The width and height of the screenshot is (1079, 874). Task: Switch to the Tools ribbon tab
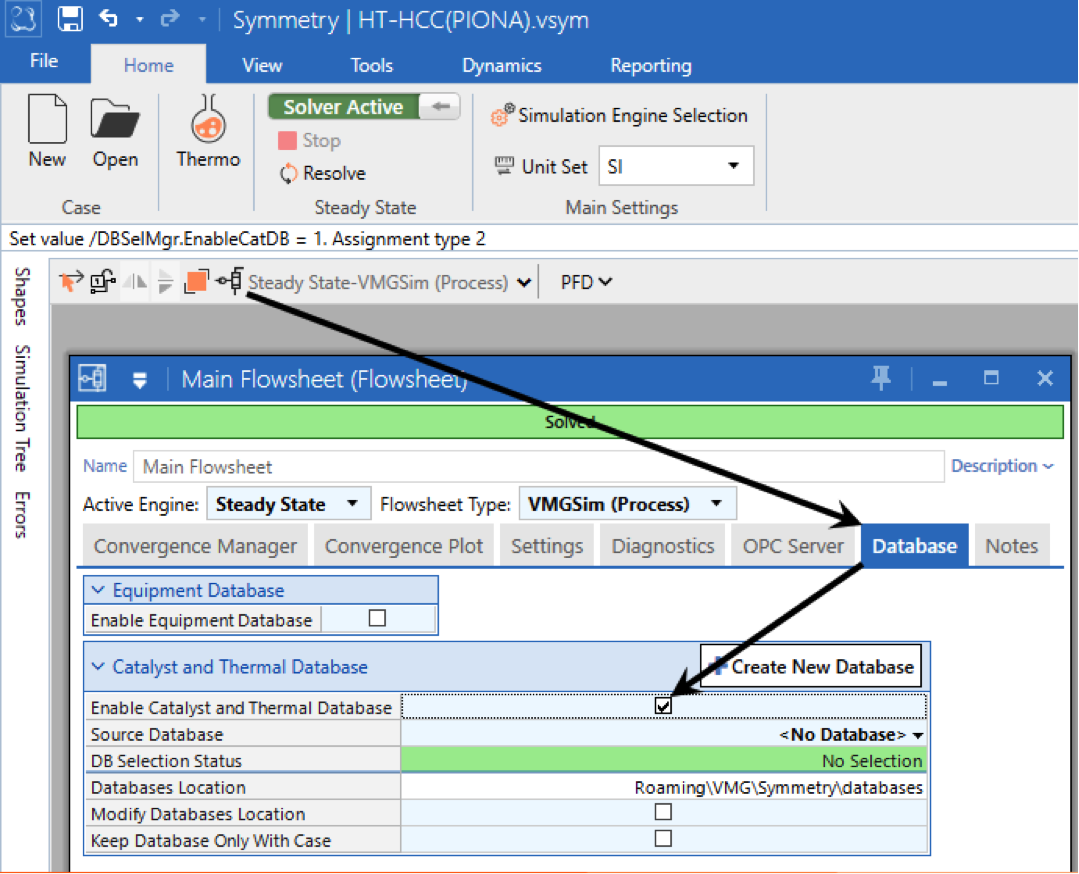click(372, 65)
